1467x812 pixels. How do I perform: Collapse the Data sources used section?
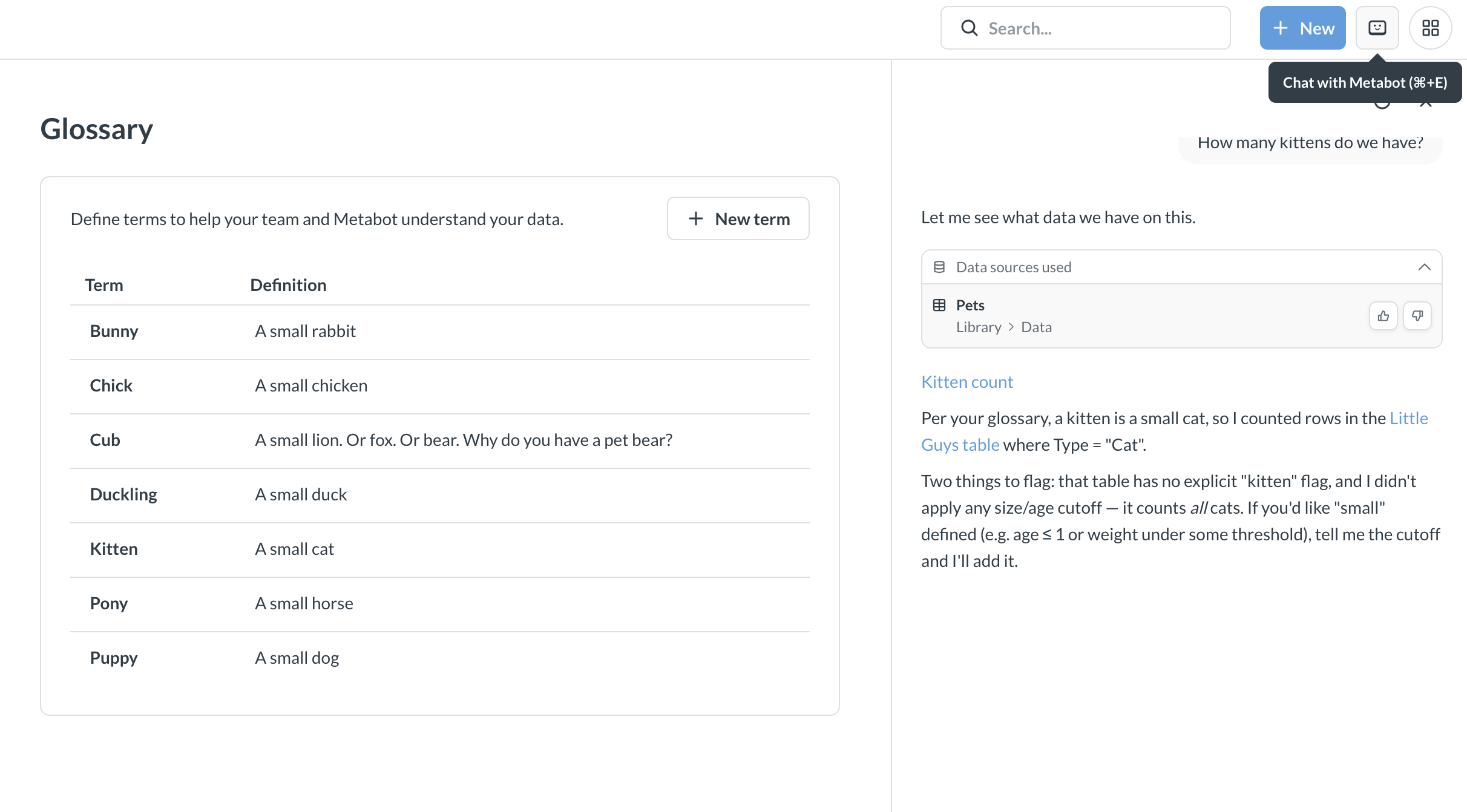point(1424,267)
